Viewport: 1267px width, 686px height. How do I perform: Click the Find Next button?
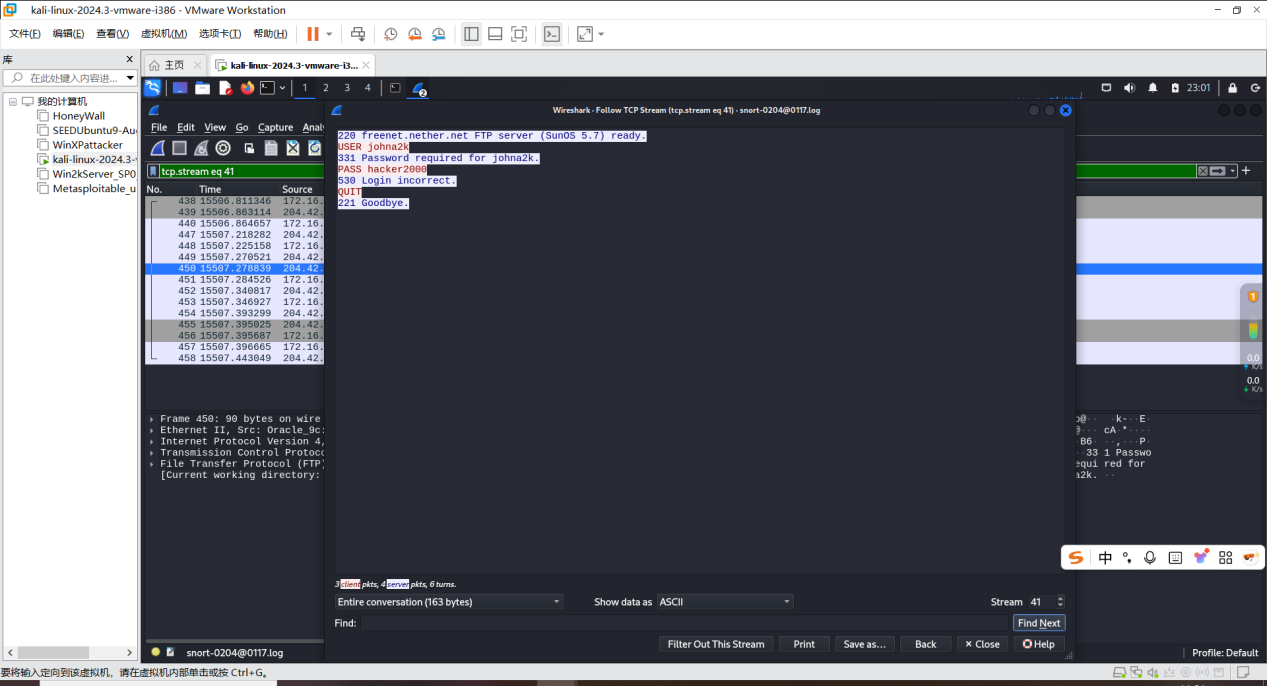pyautogui.click(x=1039, y=623)
